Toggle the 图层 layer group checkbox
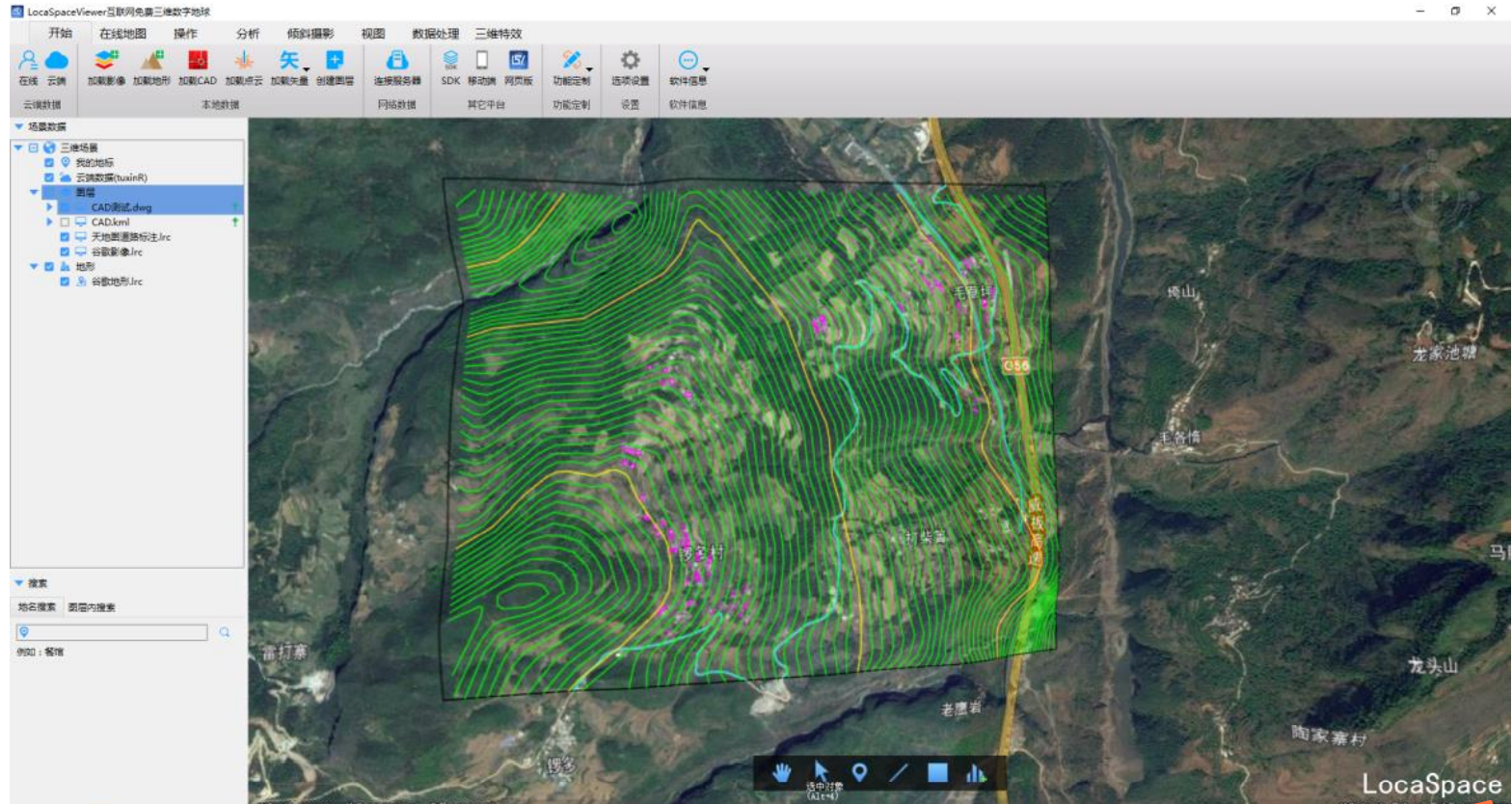 tap(49, 193)
